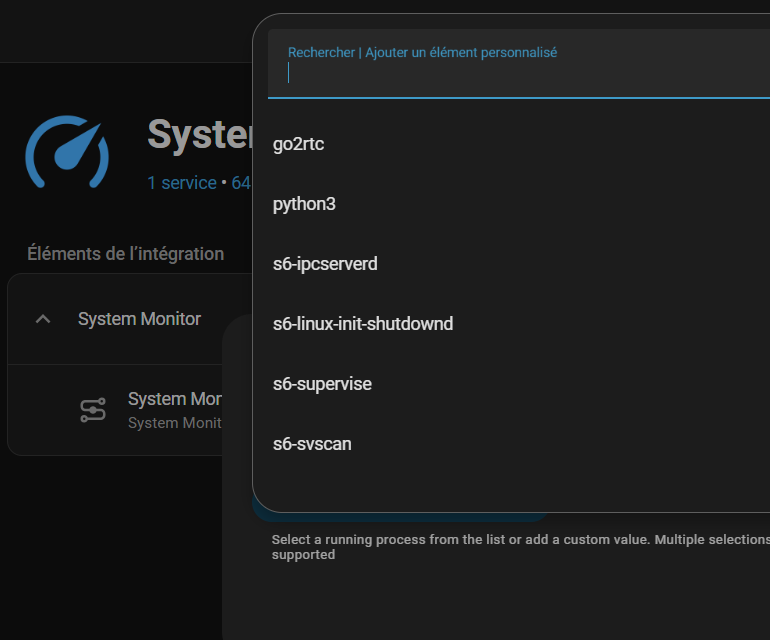Click the grey System Monitor entry subtitle
Screen dimensions: 770x640
[174, 423]
